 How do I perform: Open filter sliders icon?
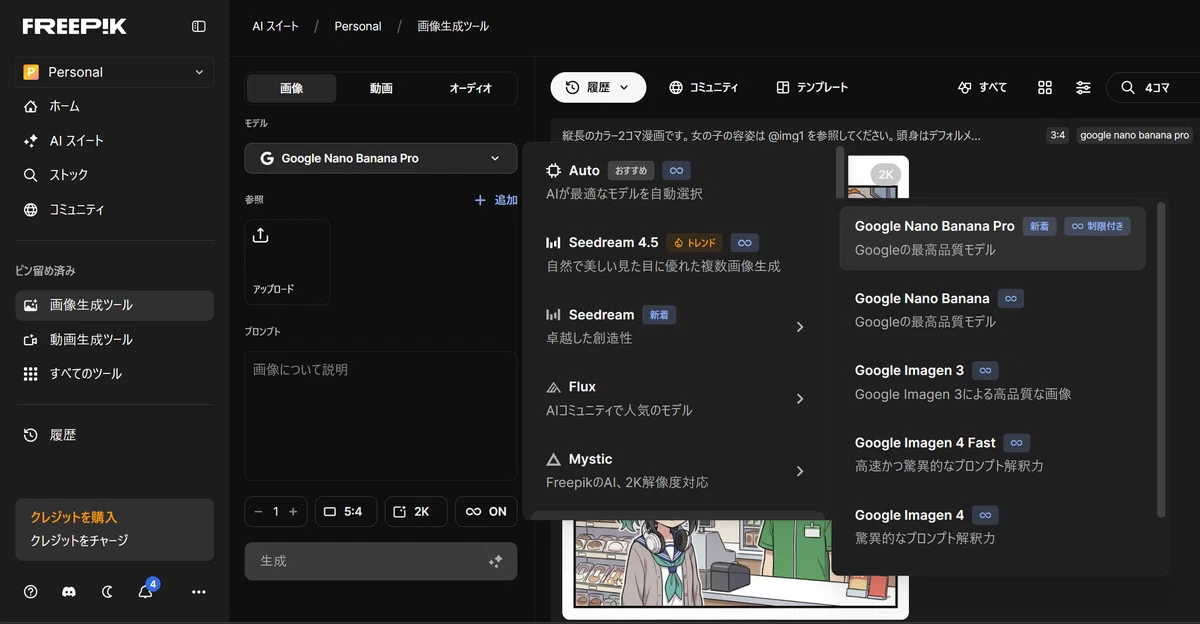pyautogui.click(x=1083, y=87)
